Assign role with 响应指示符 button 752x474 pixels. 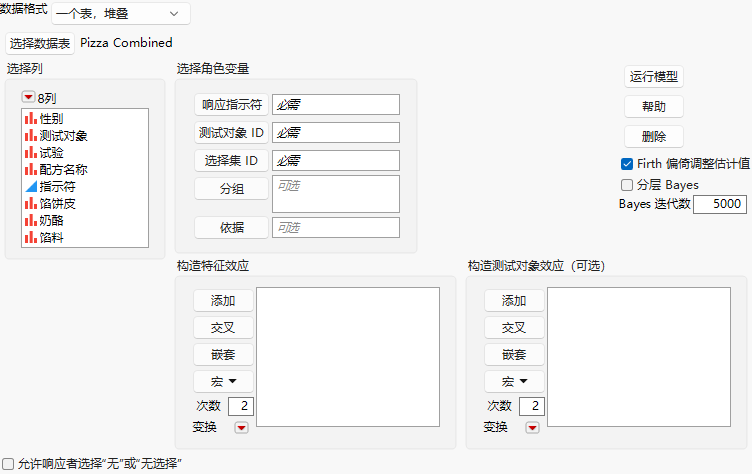(x=232, y=105)
